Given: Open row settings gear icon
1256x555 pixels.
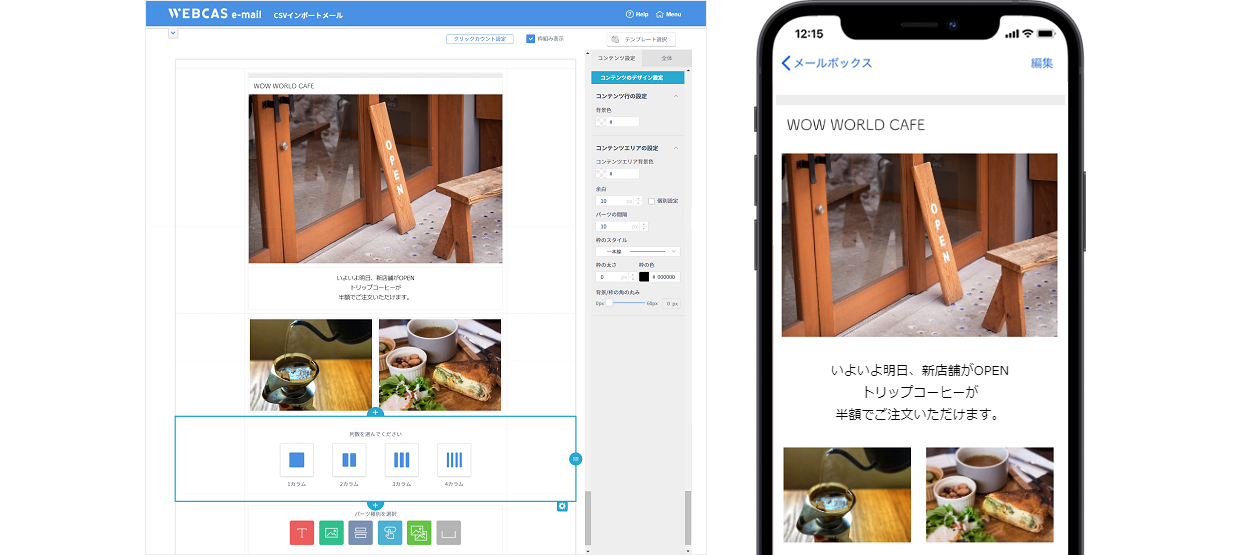Looking at the screenshot, I should pyautogui.click(x=562, y=506).
